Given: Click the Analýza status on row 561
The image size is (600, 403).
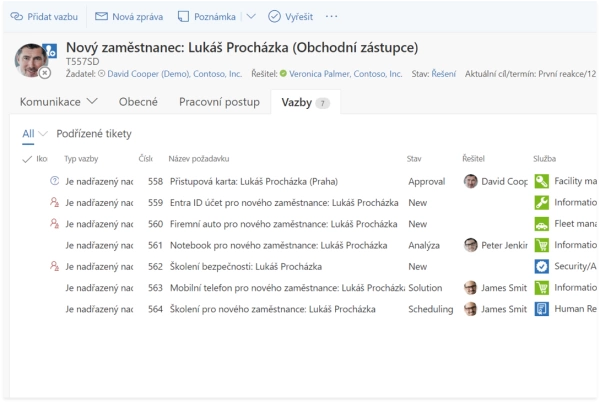Looking at the screenshot, I should click(424, 245).
